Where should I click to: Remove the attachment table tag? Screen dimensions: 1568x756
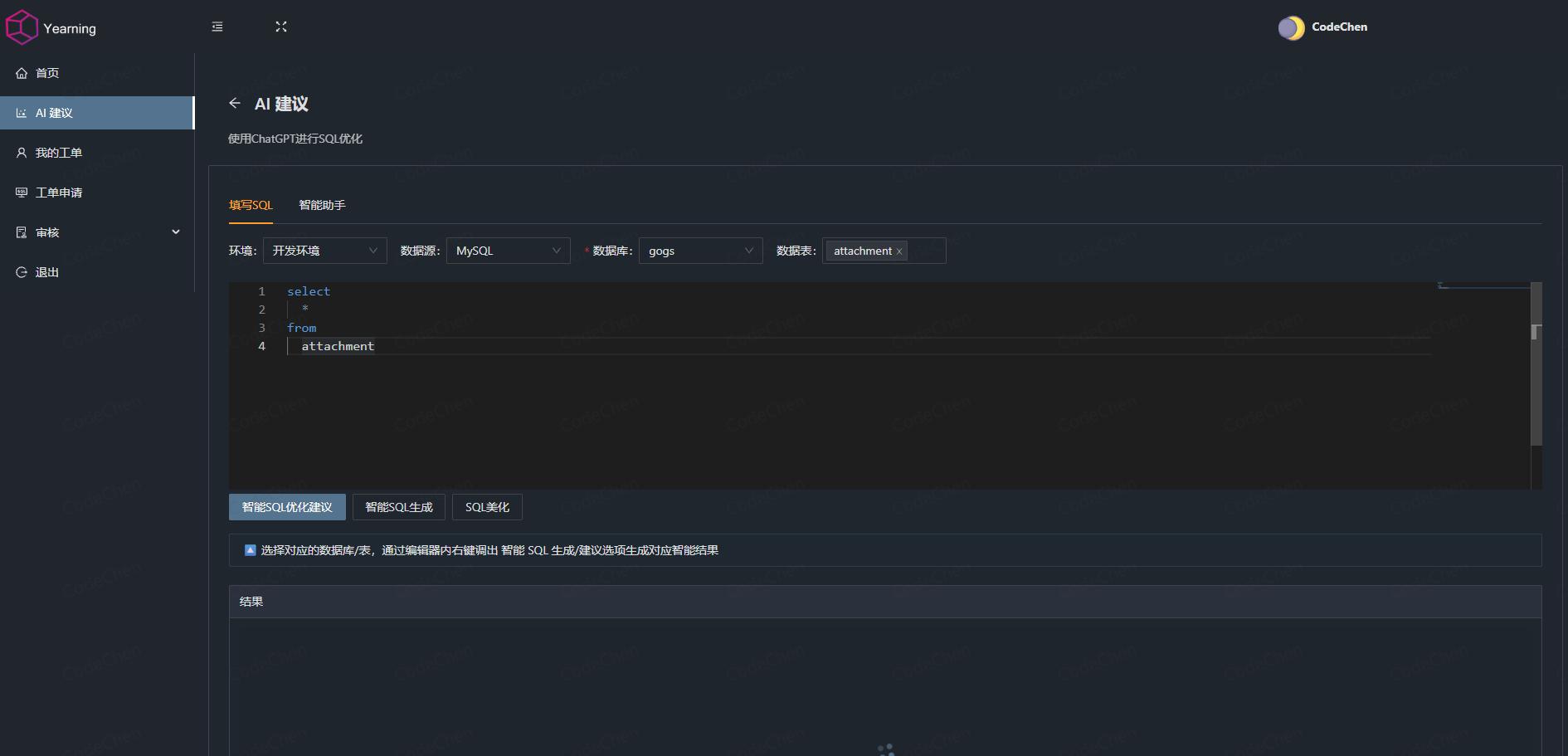point(898,251)
